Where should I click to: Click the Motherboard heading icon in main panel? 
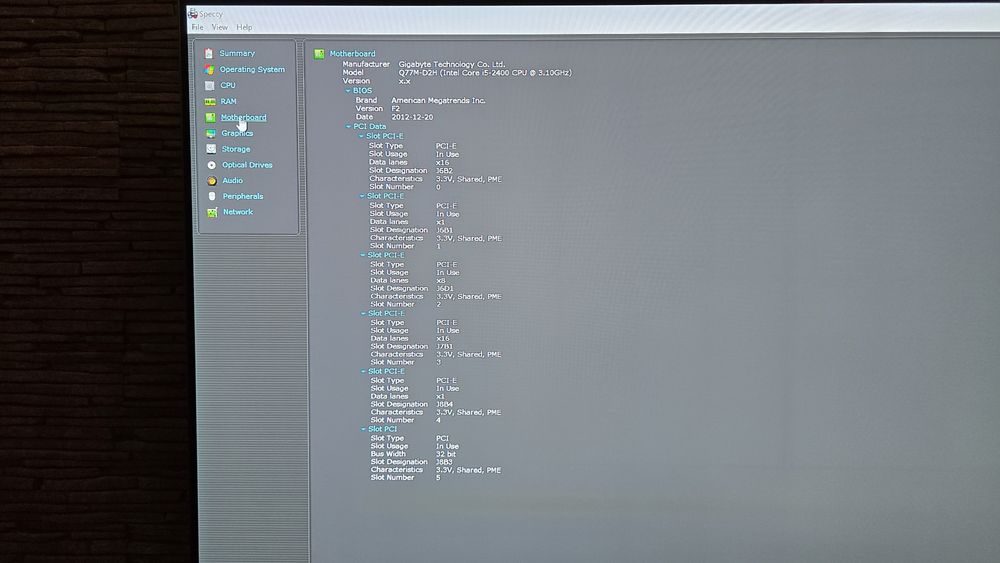pos(319,54)
